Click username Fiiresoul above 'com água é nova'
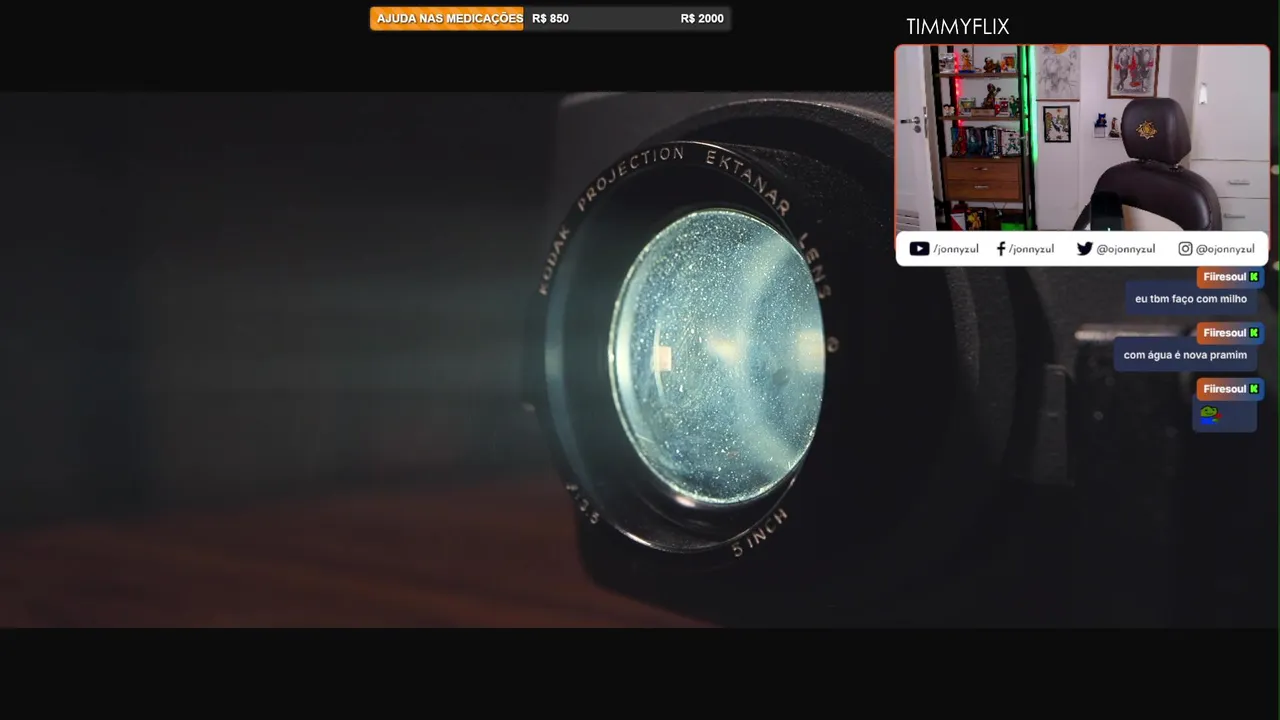The height and width of the screenshot is (720, 1280). pyautogui.click(x=1224, y=333)
